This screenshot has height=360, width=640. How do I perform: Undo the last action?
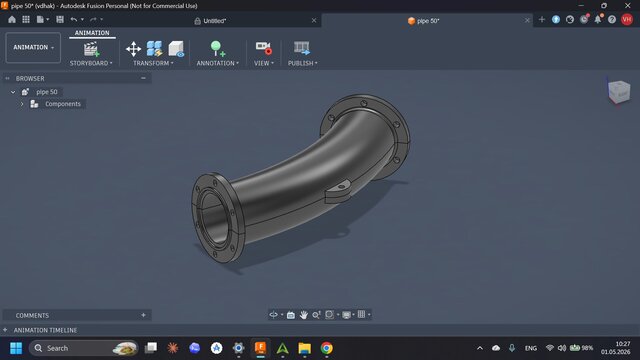click(74, 19)
